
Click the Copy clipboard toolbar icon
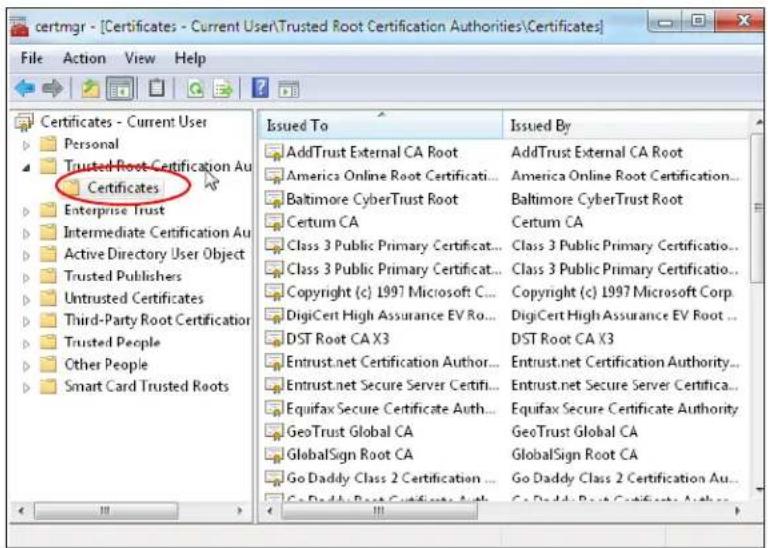(156, 89)
